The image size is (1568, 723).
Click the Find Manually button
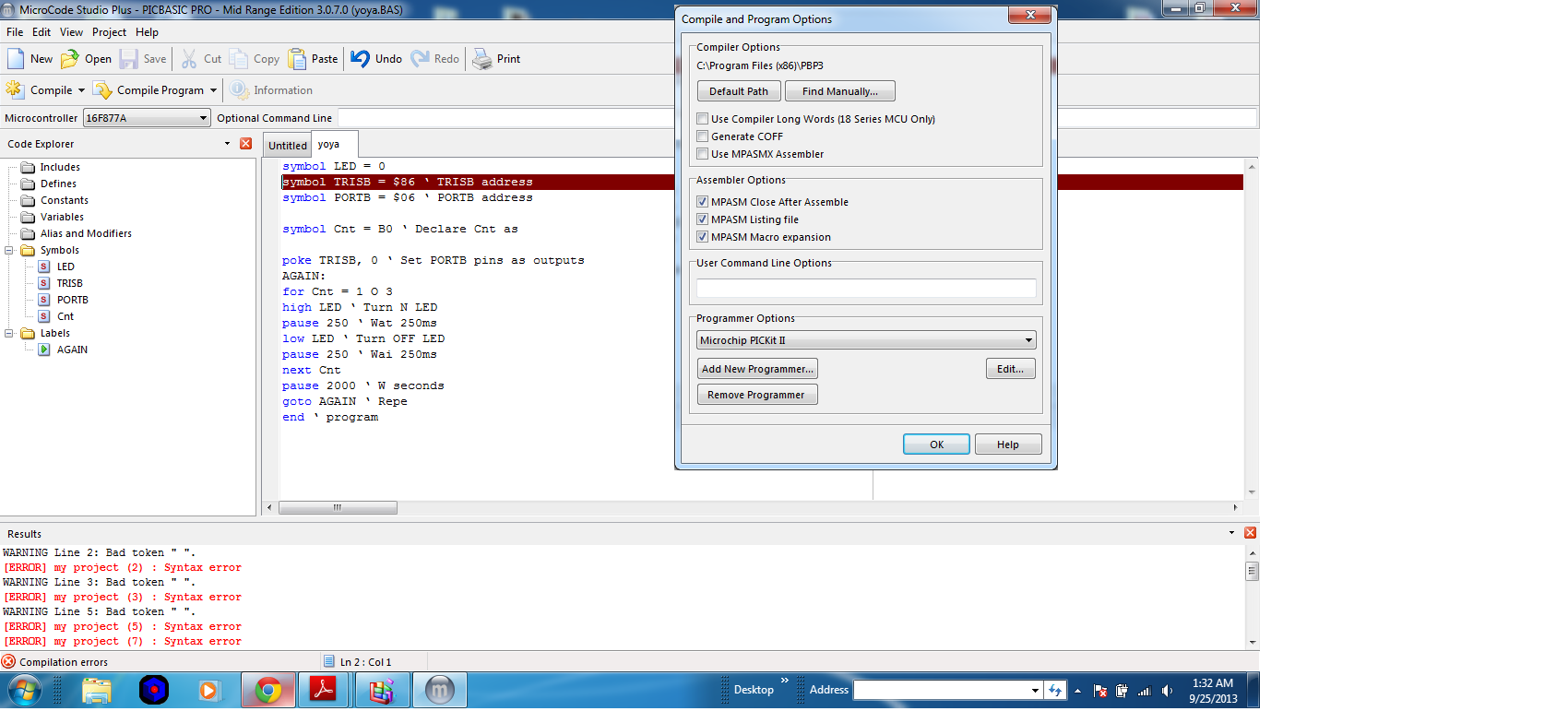[x=839, y=91]
